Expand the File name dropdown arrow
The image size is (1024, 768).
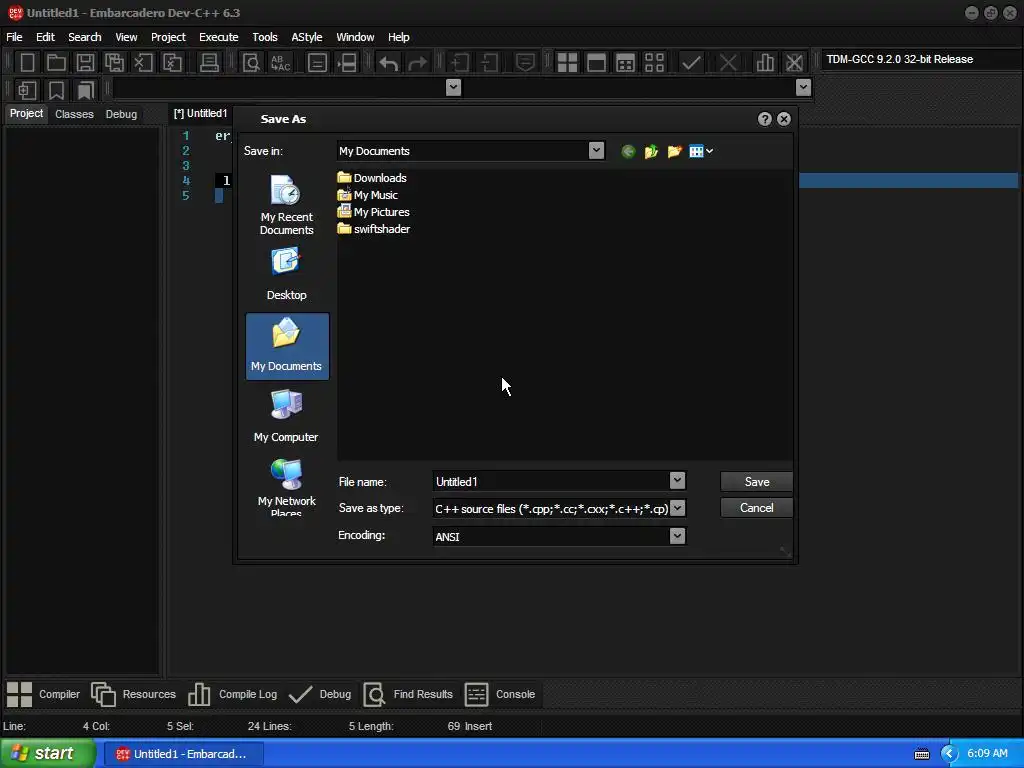[x=677, y=481]
